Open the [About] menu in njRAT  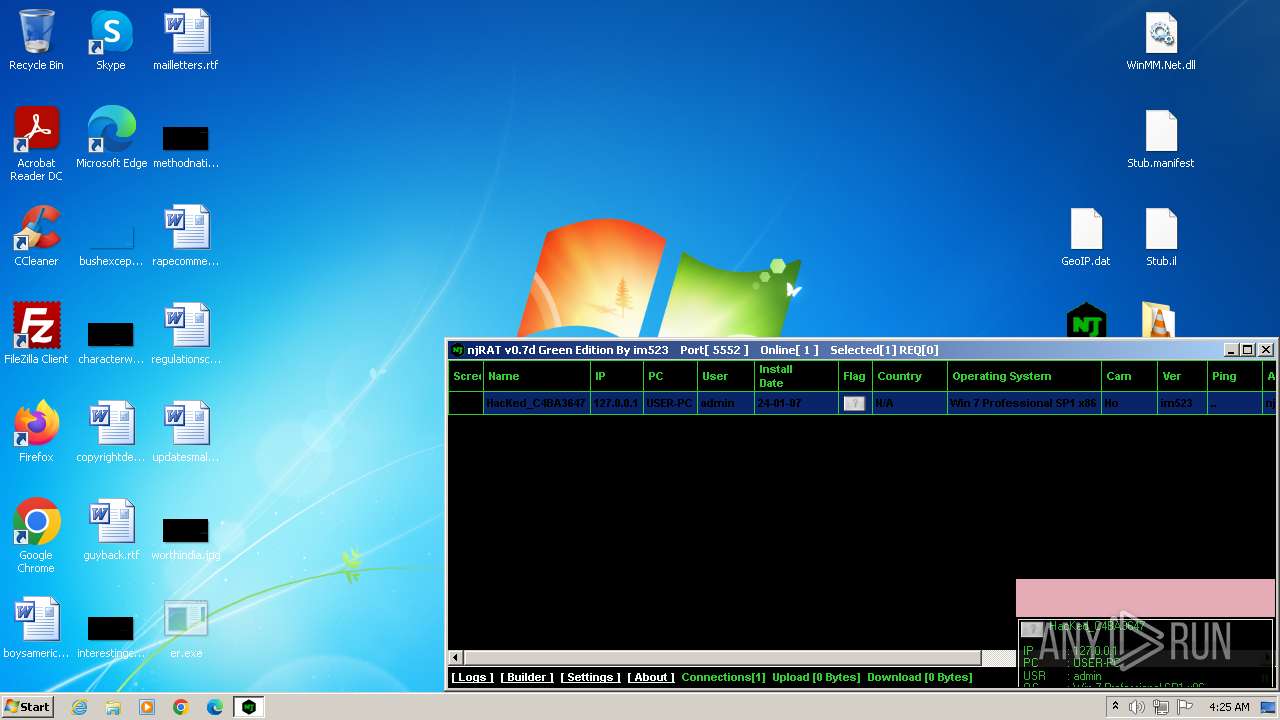point(651,677)
